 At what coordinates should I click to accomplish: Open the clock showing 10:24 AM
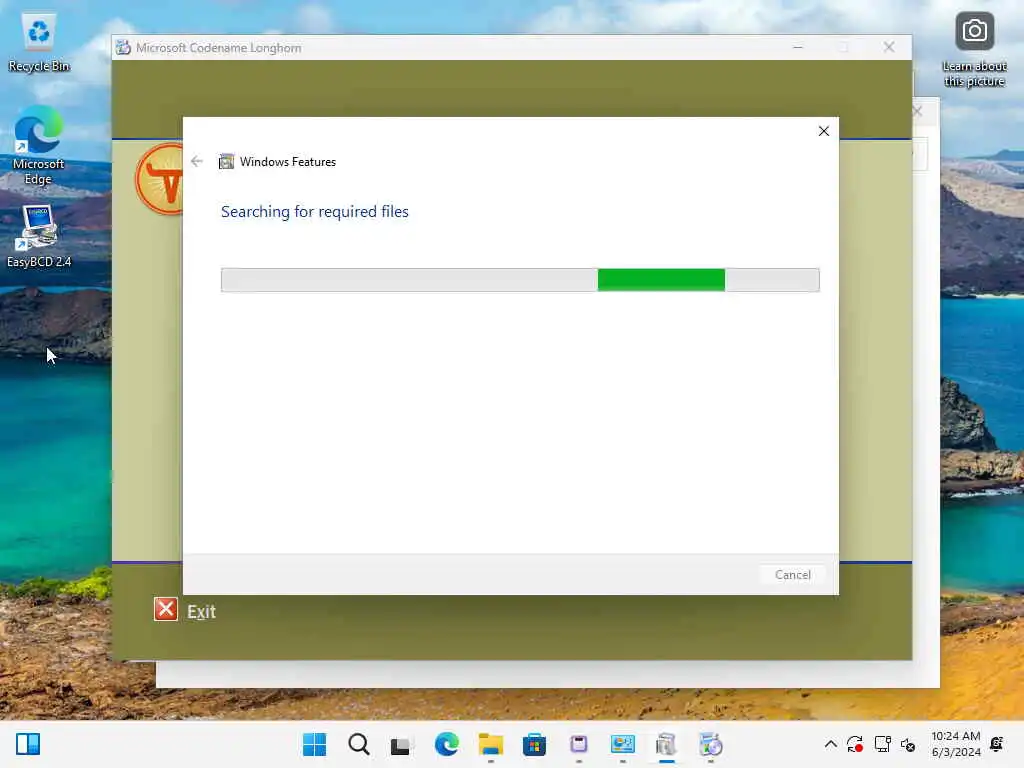[x=955, y=744]
